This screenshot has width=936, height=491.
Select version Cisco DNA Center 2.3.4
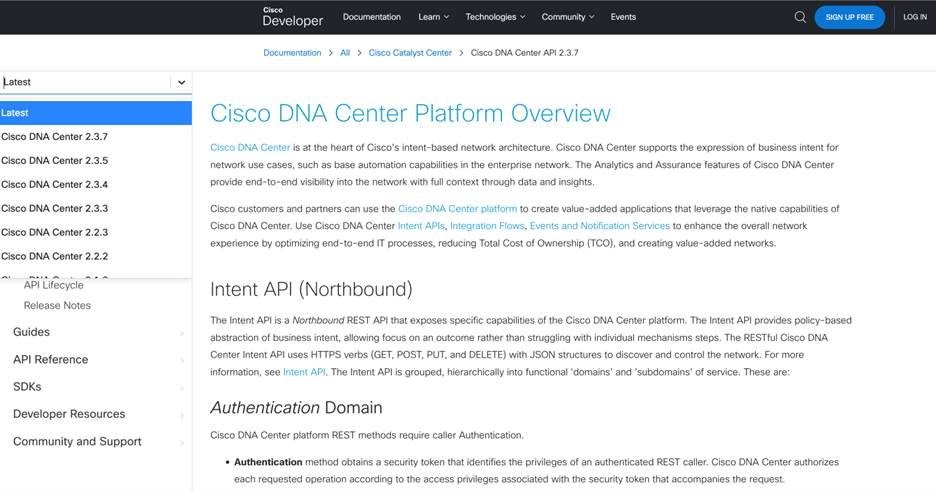(96, 184)
